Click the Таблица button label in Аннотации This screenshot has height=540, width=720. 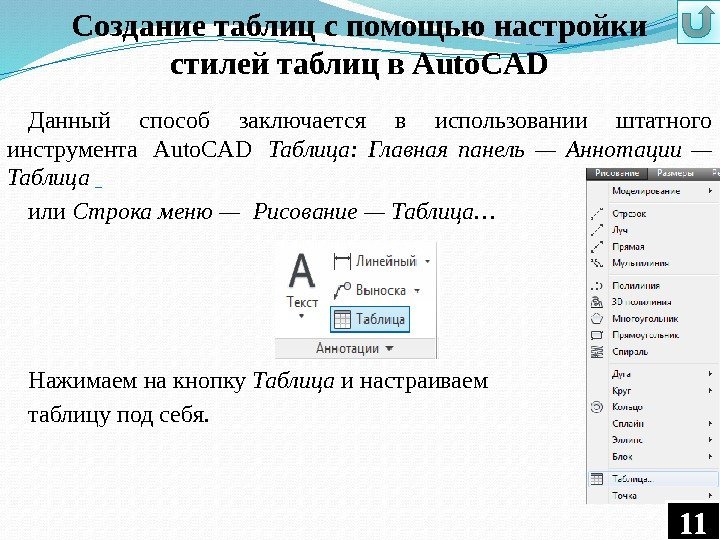tap(380, 319)
